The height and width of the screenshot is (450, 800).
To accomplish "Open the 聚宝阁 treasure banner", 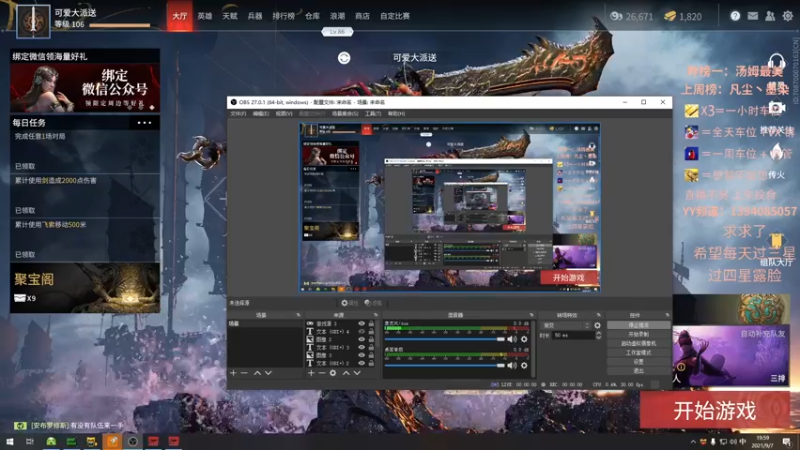I will [x=85, y=288].
